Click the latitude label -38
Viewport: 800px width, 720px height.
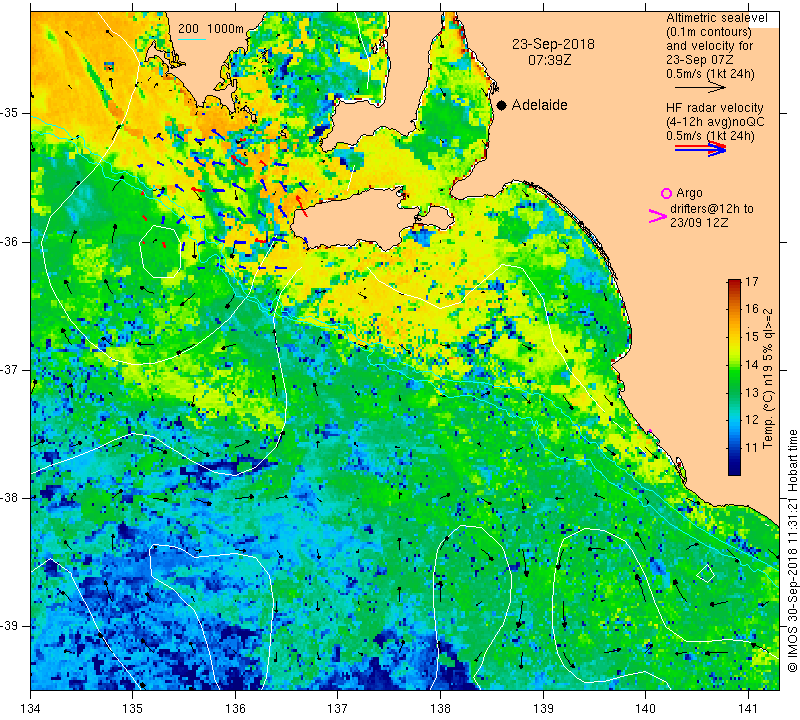[10, 498]
